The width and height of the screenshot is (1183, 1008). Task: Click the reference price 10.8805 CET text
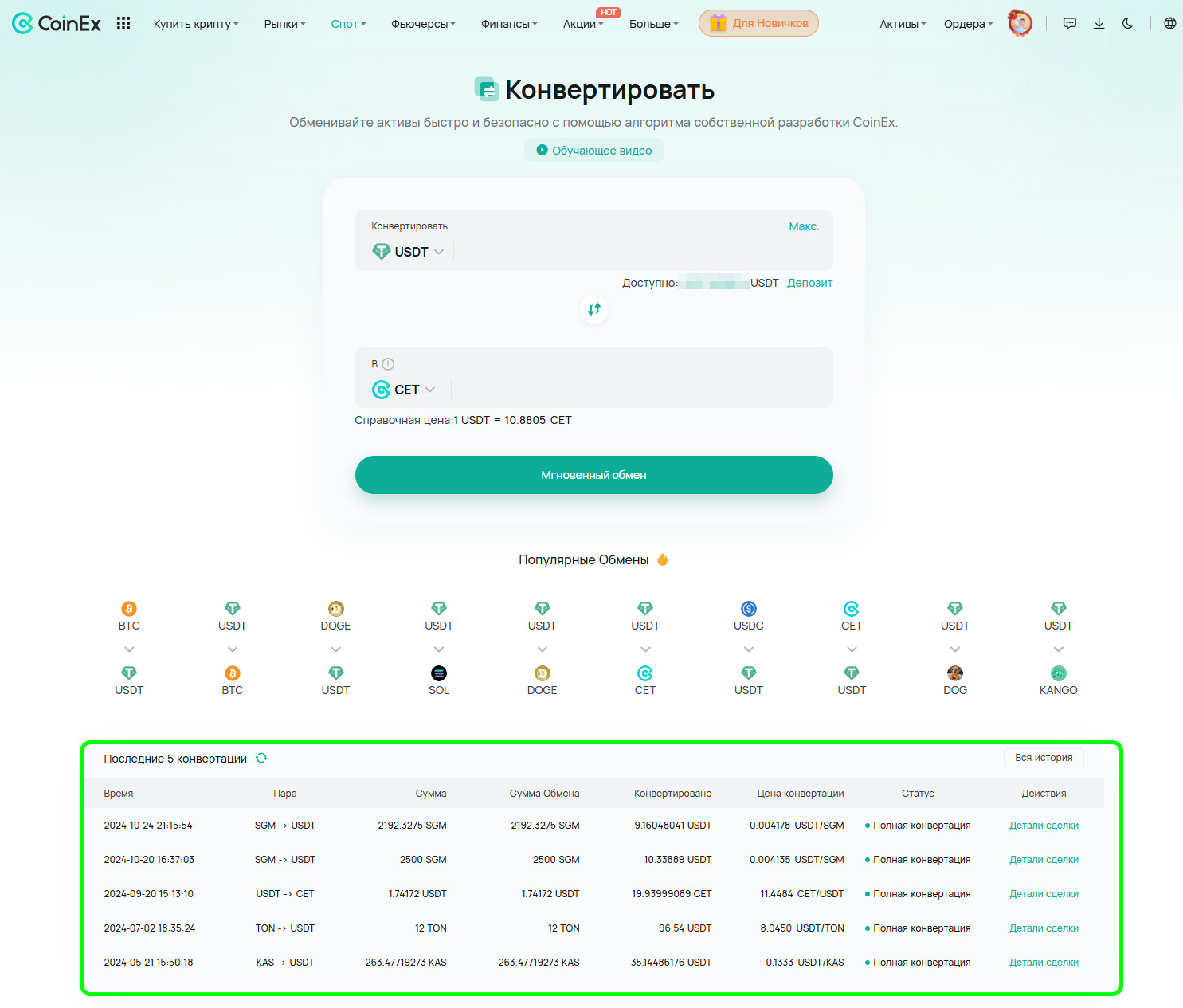(538, 420)
